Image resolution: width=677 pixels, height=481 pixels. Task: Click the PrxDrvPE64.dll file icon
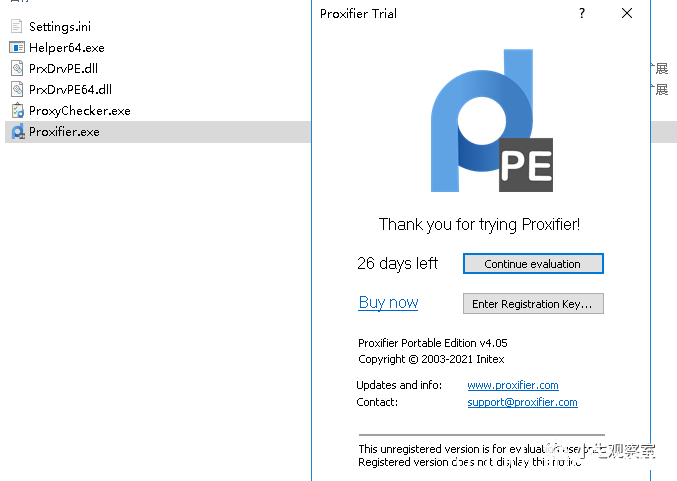tap(17, 89)
